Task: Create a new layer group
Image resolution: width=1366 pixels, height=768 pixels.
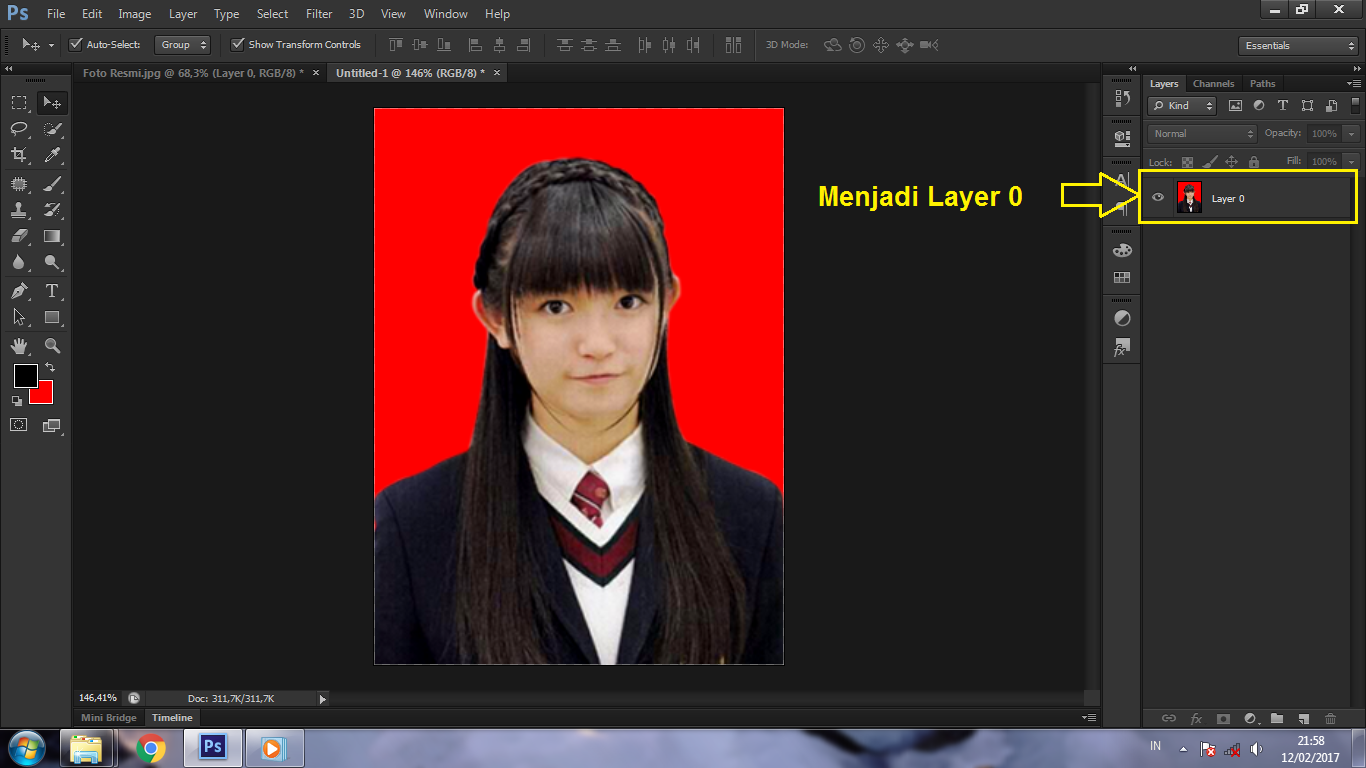Action: [x=1277, y=718]
